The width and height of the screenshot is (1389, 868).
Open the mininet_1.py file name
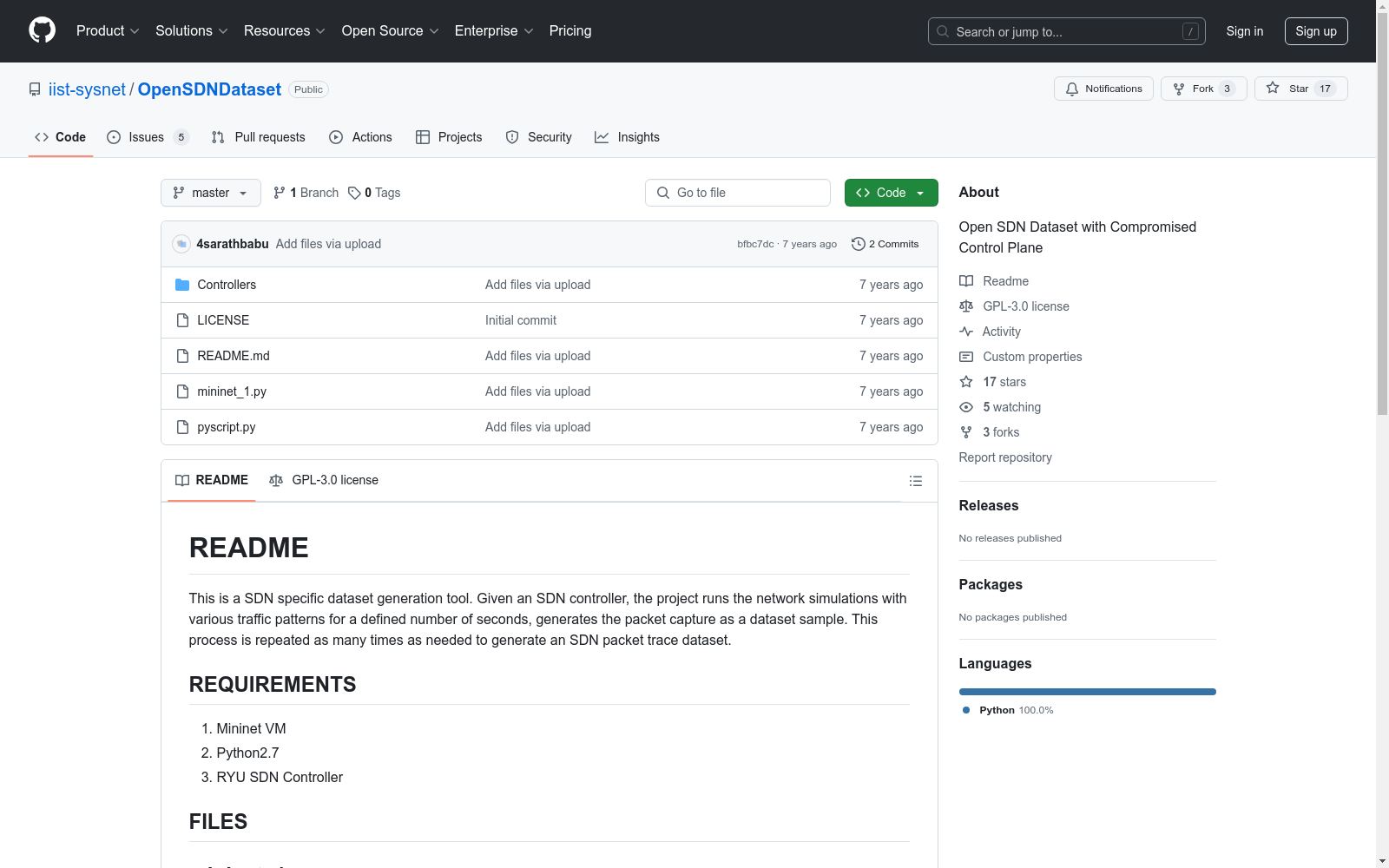coord(232,391)
